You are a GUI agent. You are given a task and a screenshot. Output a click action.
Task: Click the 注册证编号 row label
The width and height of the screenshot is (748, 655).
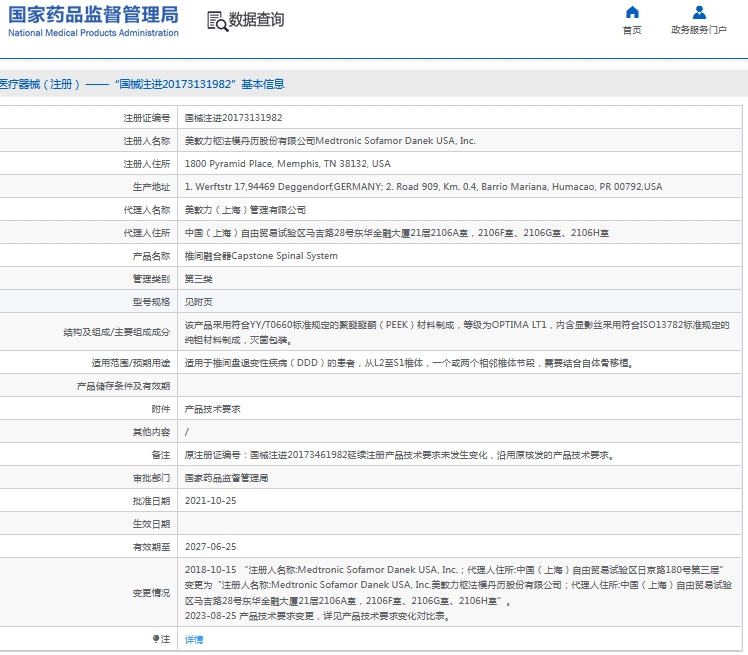(146, 118)
